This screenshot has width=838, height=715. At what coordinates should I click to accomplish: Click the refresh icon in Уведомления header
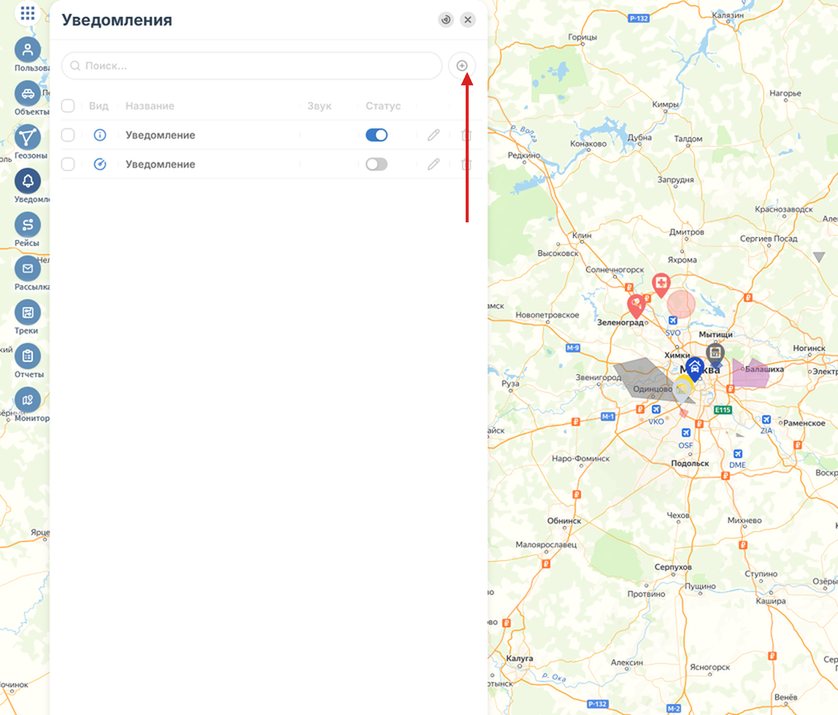click(x=446, y=20)
